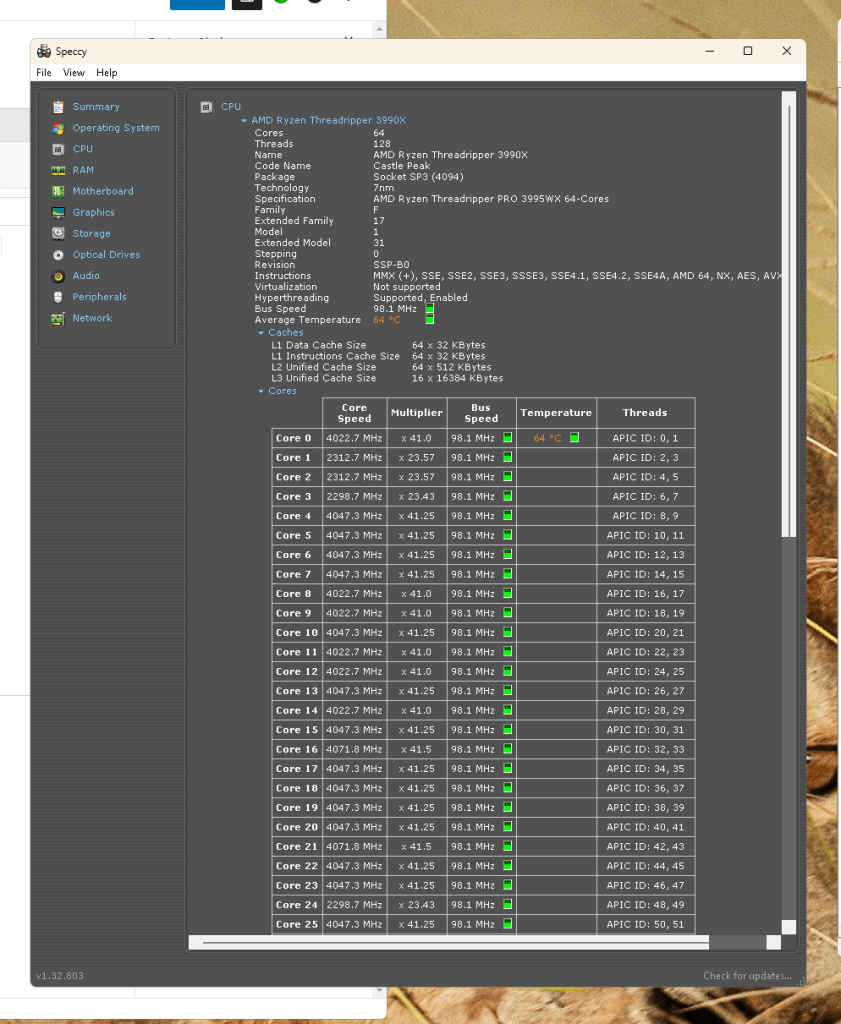Click Core 25 bus speed green indicator
The image size is (841, 1024).
507,924
